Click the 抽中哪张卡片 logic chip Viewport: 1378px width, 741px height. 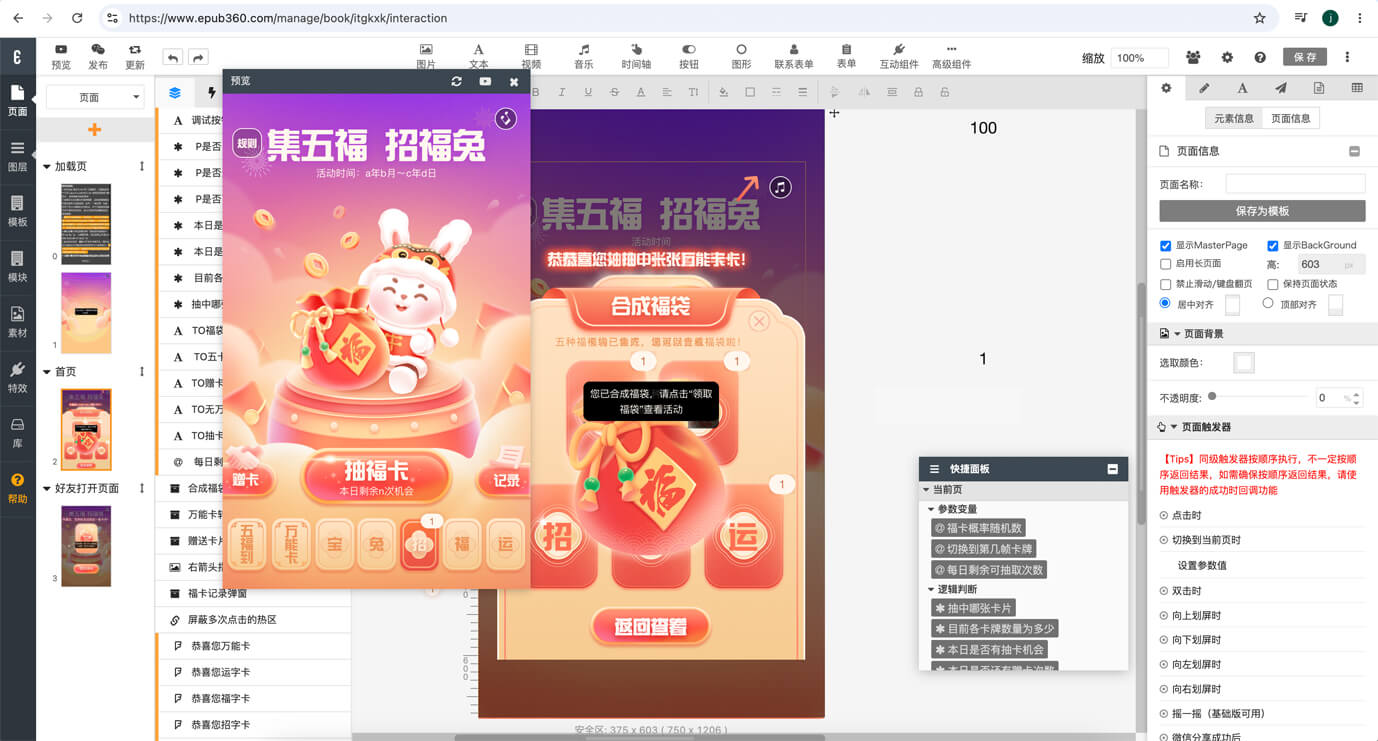(x=973, y=608)
